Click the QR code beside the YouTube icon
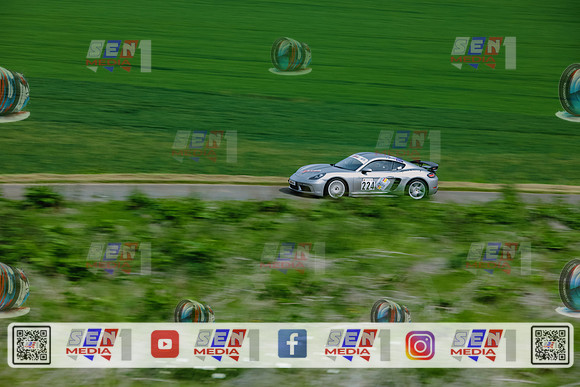Image resolution: width=580 pixels, height=387 pixels. pos(32,345)
